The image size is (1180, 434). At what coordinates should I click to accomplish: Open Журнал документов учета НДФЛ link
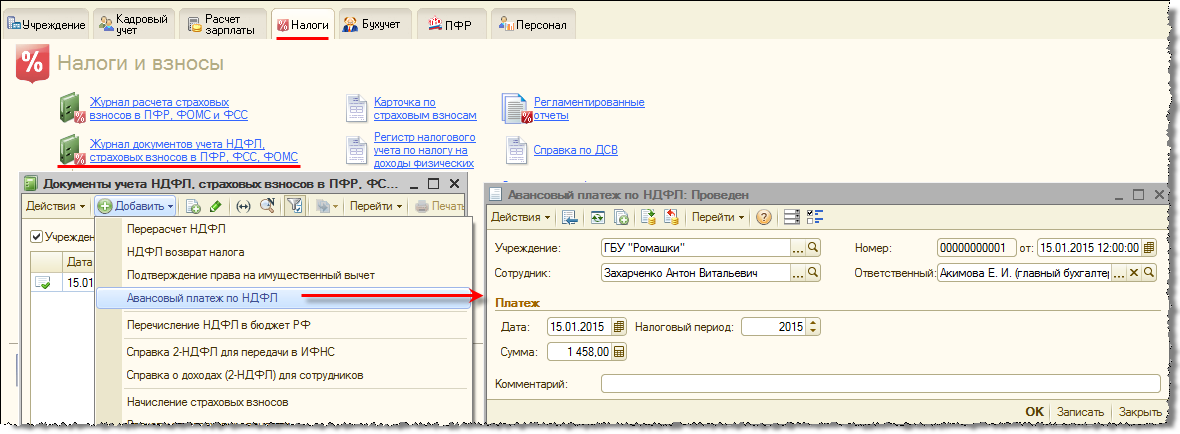pos(194,150)
